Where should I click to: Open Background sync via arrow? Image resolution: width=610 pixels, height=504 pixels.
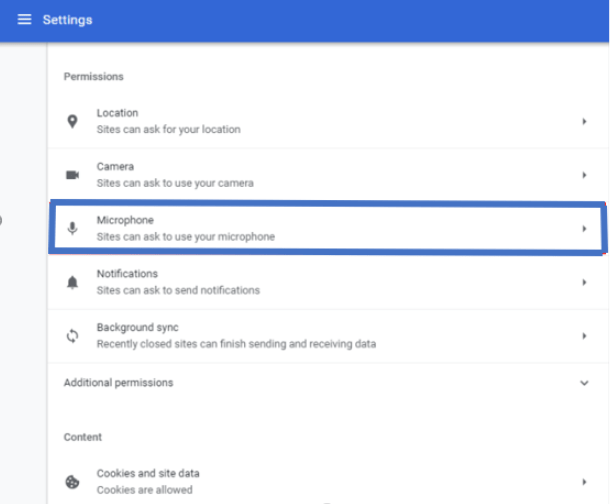click(x=584, y=336)
